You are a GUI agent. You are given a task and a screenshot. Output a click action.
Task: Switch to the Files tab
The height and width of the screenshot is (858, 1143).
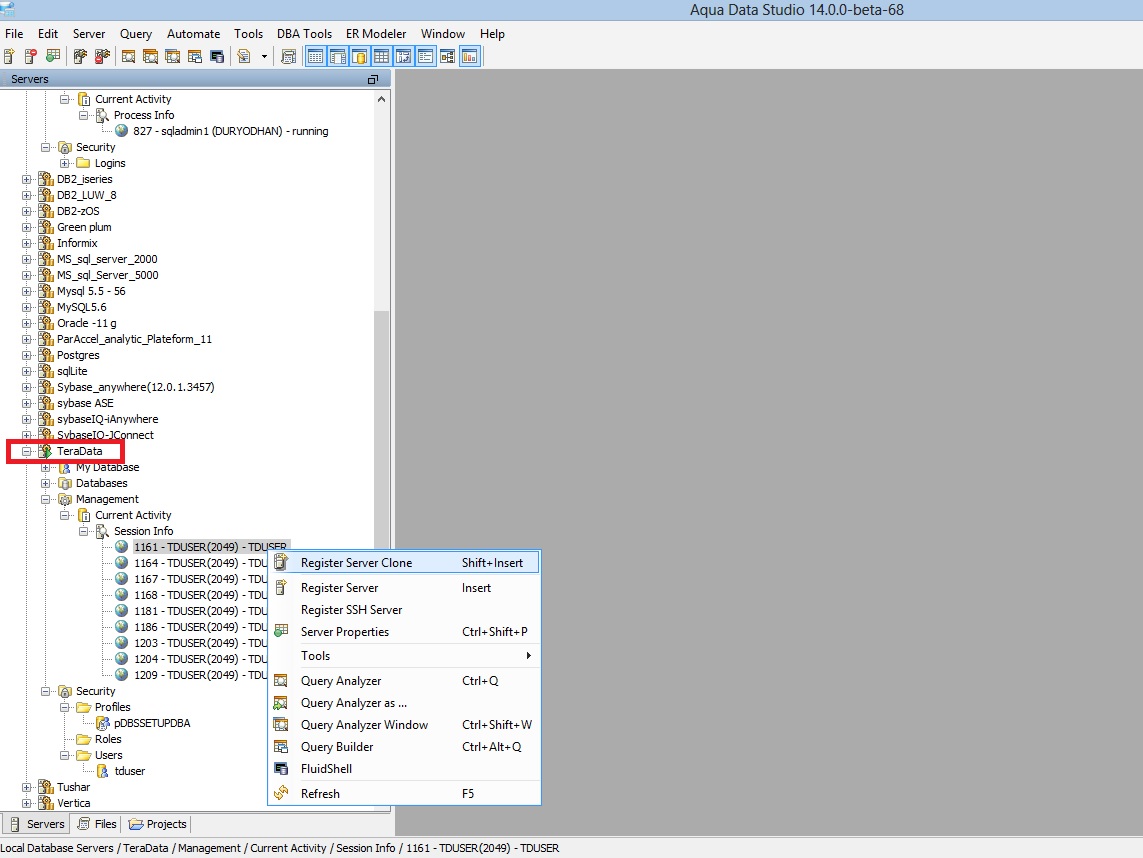98,824
